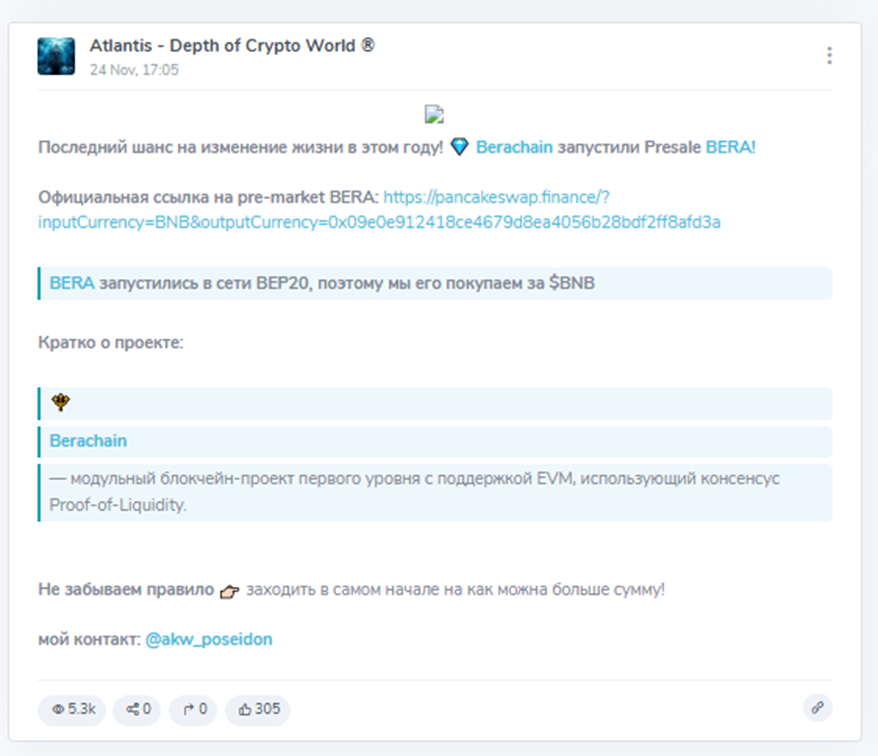Open the BERA link in the BEP20 quote
878x756 pixels.
click(72, 283)
